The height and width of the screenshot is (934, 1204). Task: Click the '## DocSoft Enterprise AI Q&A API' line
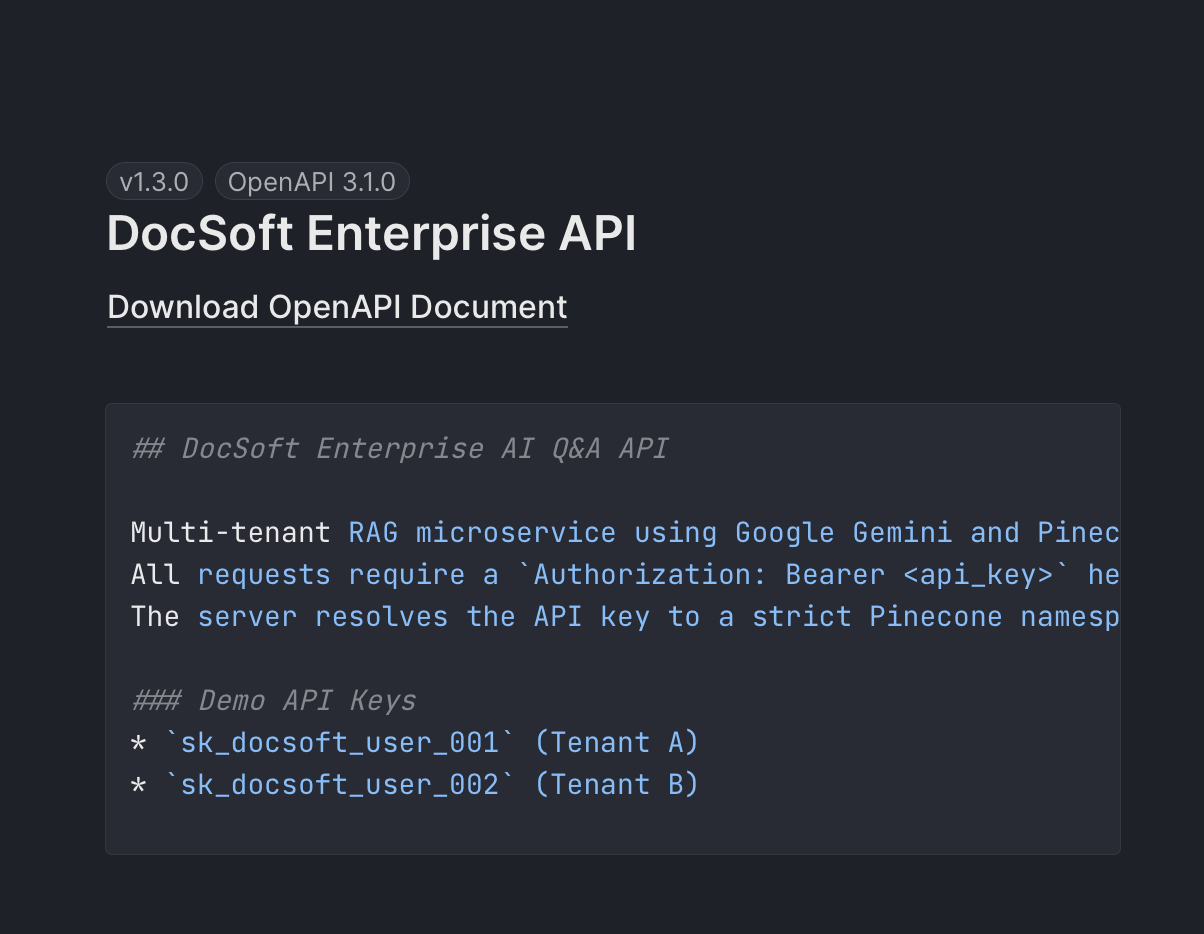coord(399,448)
